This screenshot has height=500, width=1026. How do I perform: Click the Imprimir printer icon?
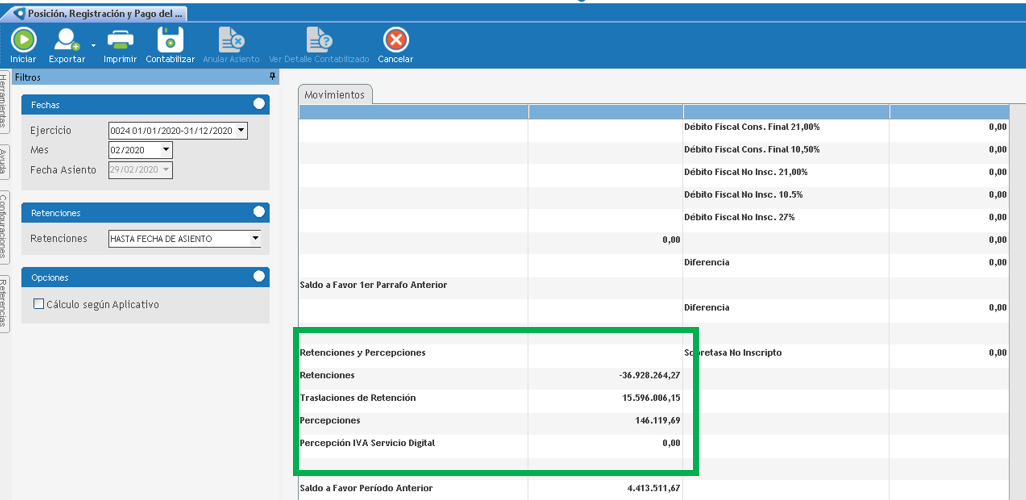tap(120, 40)
